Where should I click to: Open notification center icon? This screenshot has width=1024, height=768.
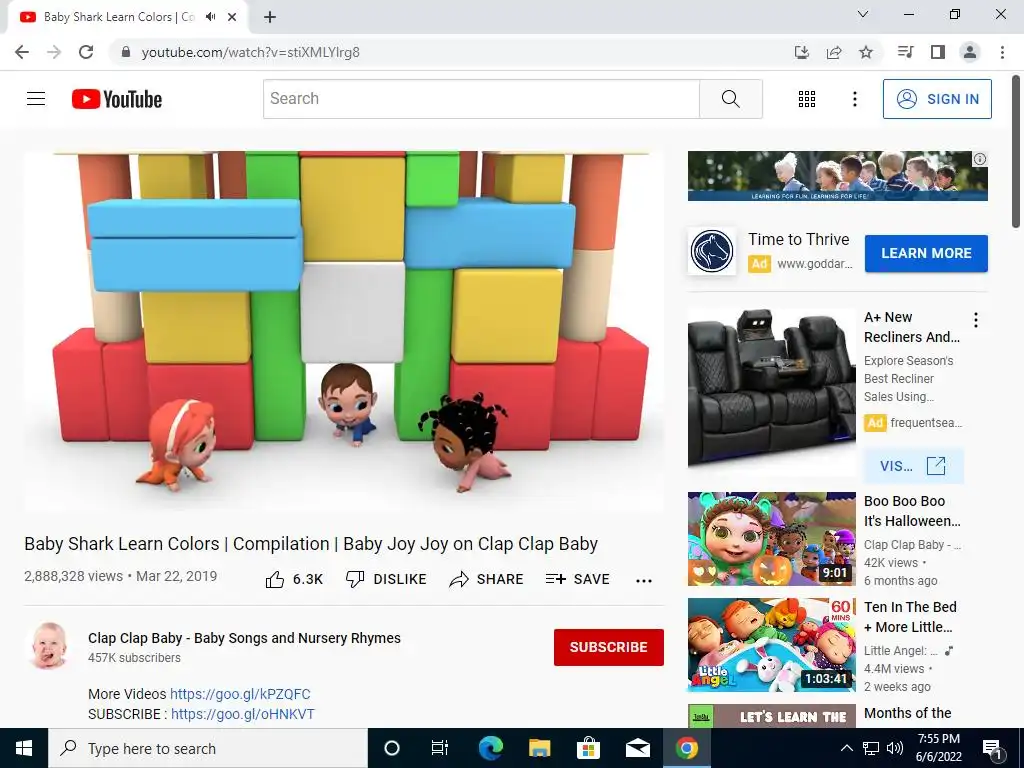click(x=992, y=749)
